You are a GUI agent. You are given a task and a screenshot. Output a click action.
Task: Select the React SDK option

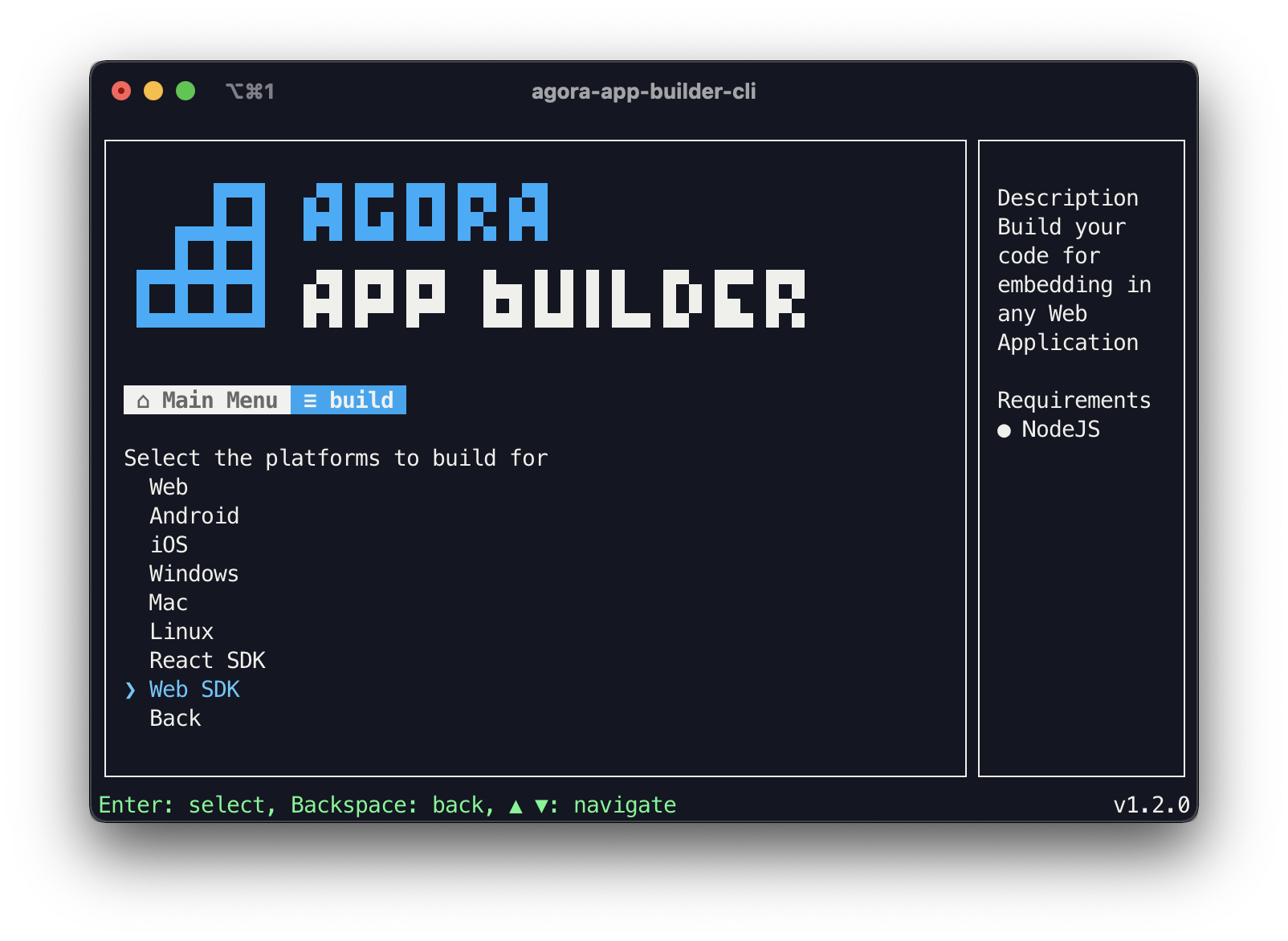coord(207,661)
